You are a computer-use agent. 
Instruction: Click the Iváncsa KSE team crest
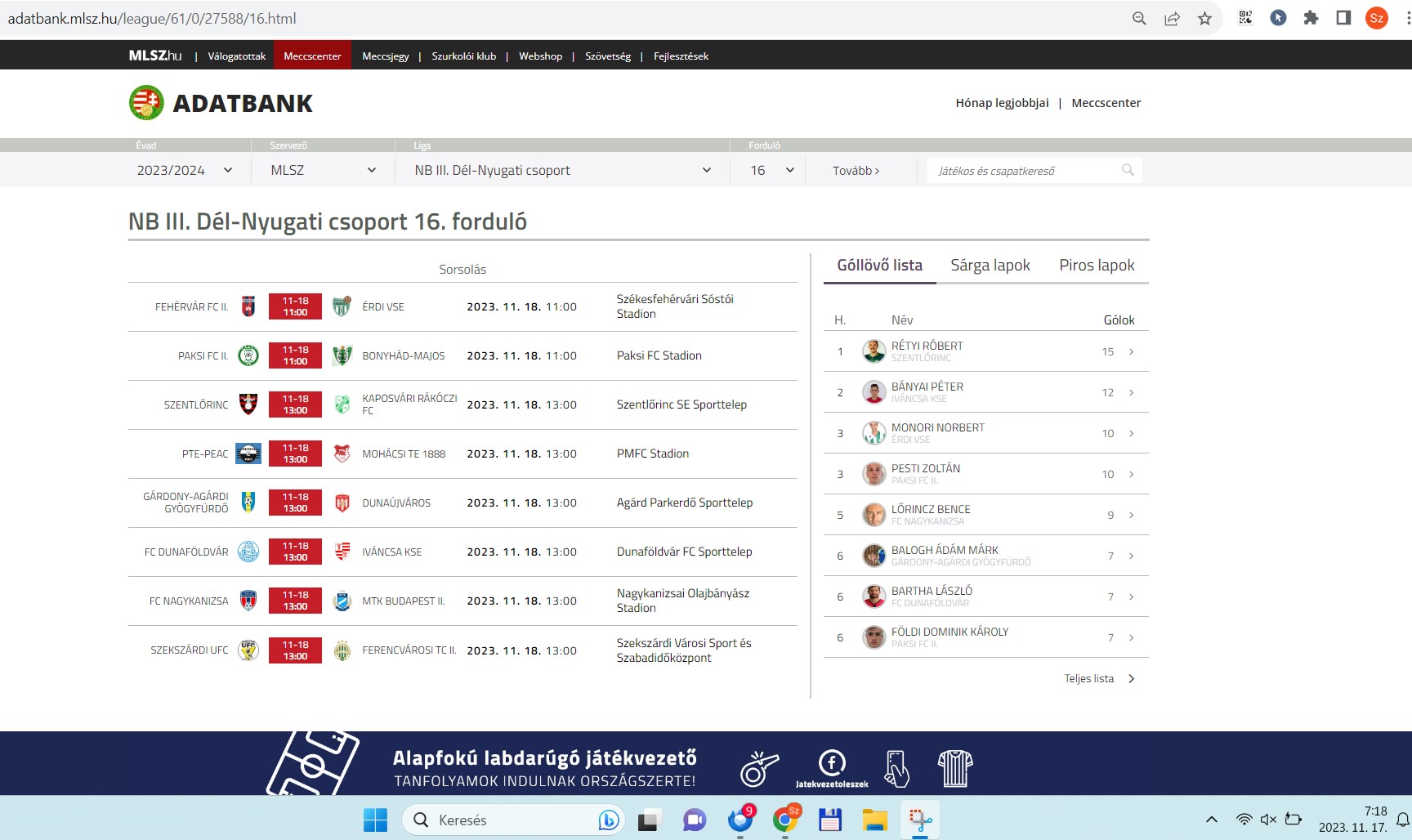[x=342, y=552]
